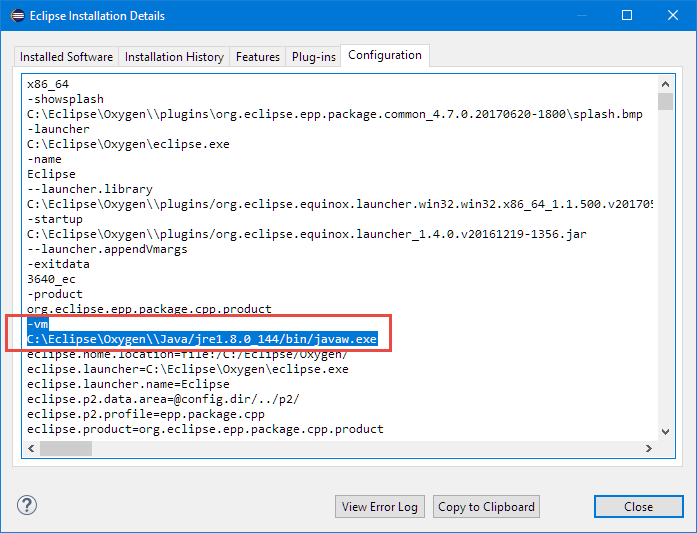Click the 'eclipse.product=' line
The width and height of the screenshot is (697, 533).
pos(205,429)
